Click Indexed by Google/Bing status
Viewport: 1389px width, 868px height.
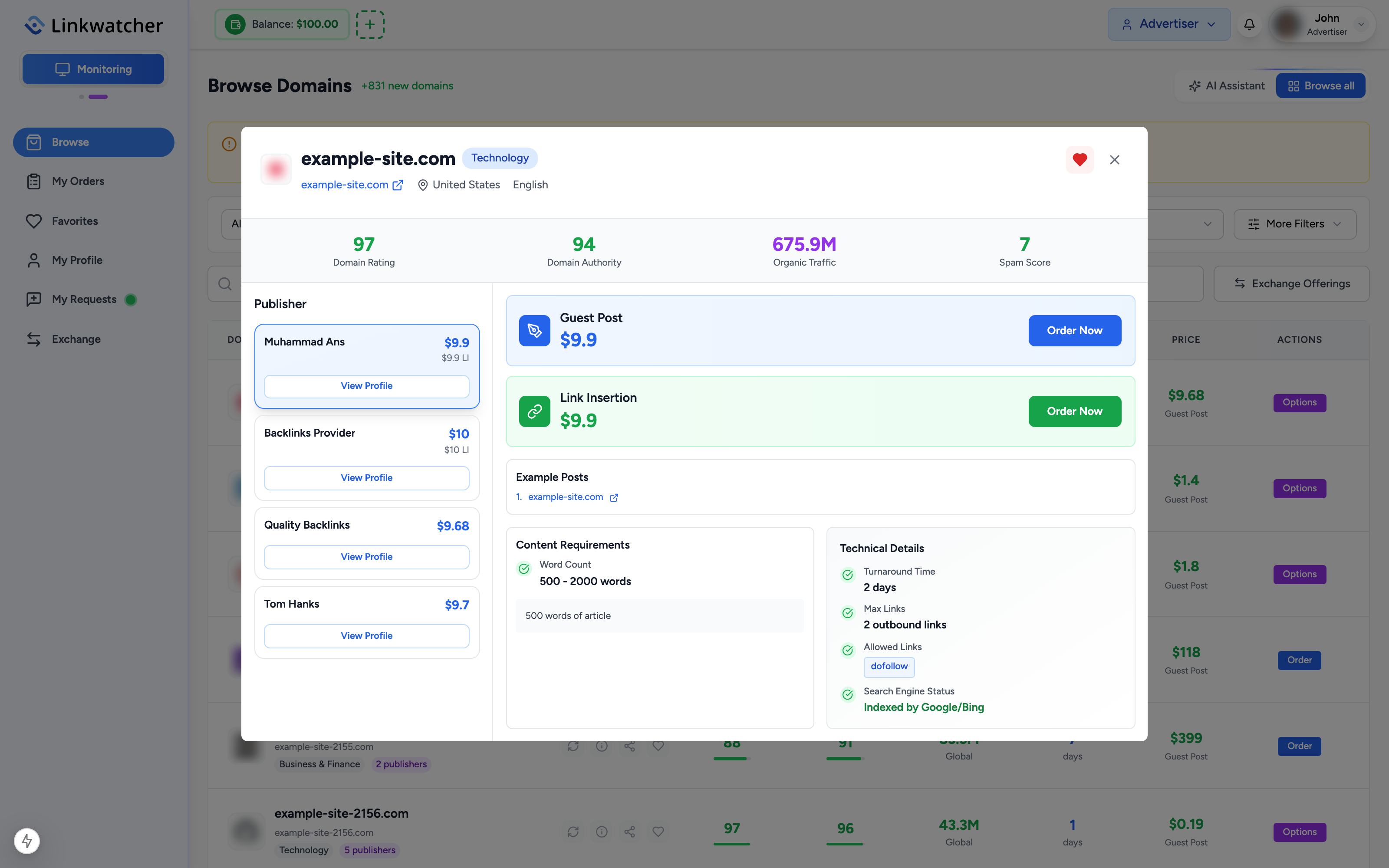[924, 707]
